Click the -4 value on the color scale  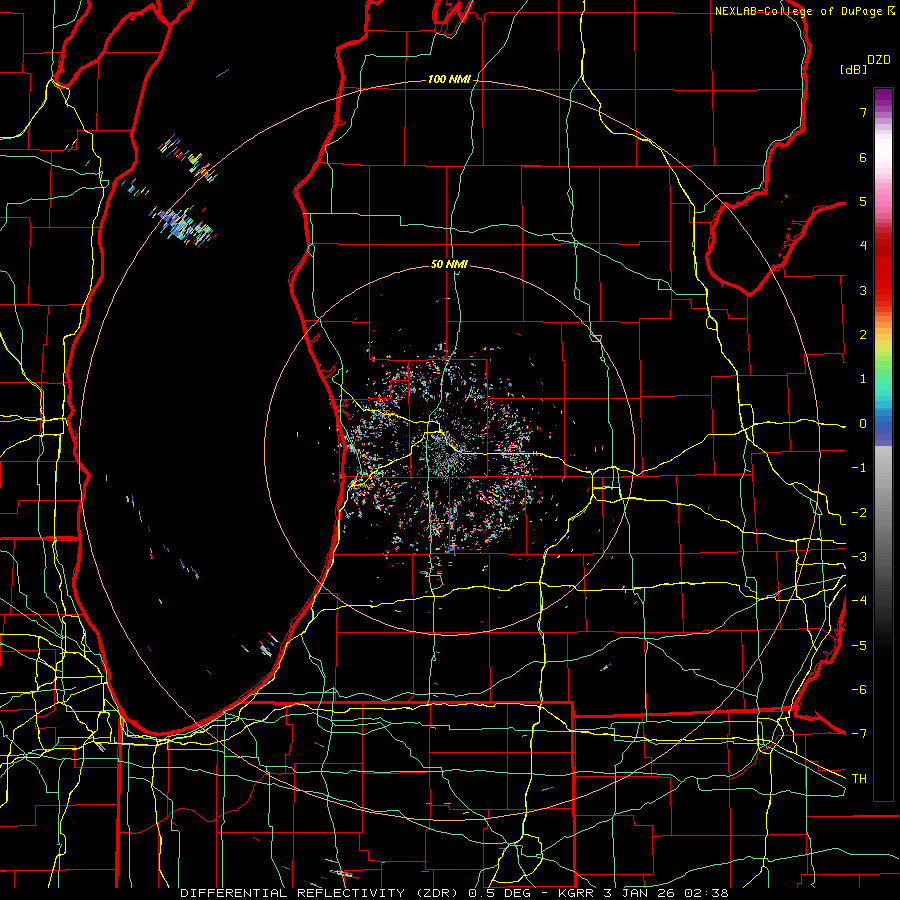(859, 601)
